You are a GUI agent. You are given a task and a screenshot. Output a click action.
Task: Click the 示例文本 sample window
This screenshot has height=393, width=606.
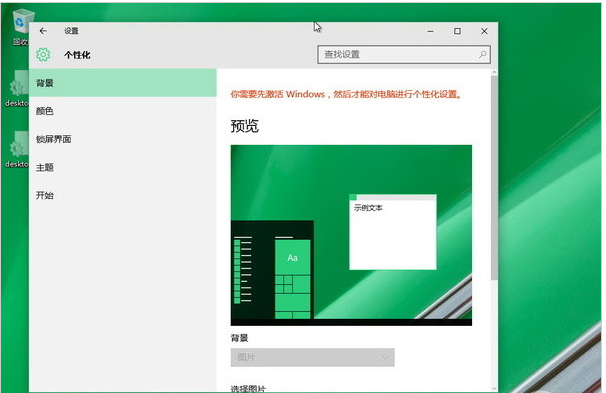pyautogui.click(x=393, y=232)
